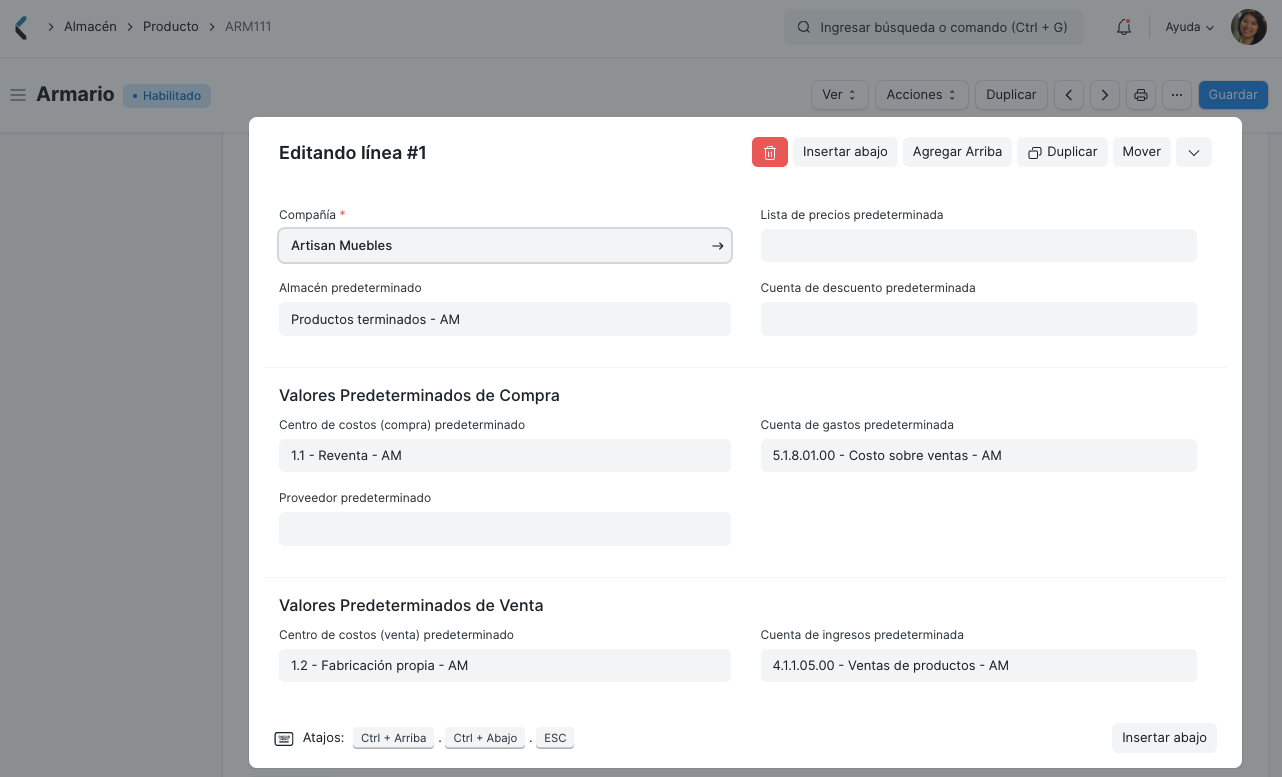This screenshot has height=777, width=1282.
Task: Open the keyboard shortcuts icon
Action: pyautogui.click(x=284, y=739)
